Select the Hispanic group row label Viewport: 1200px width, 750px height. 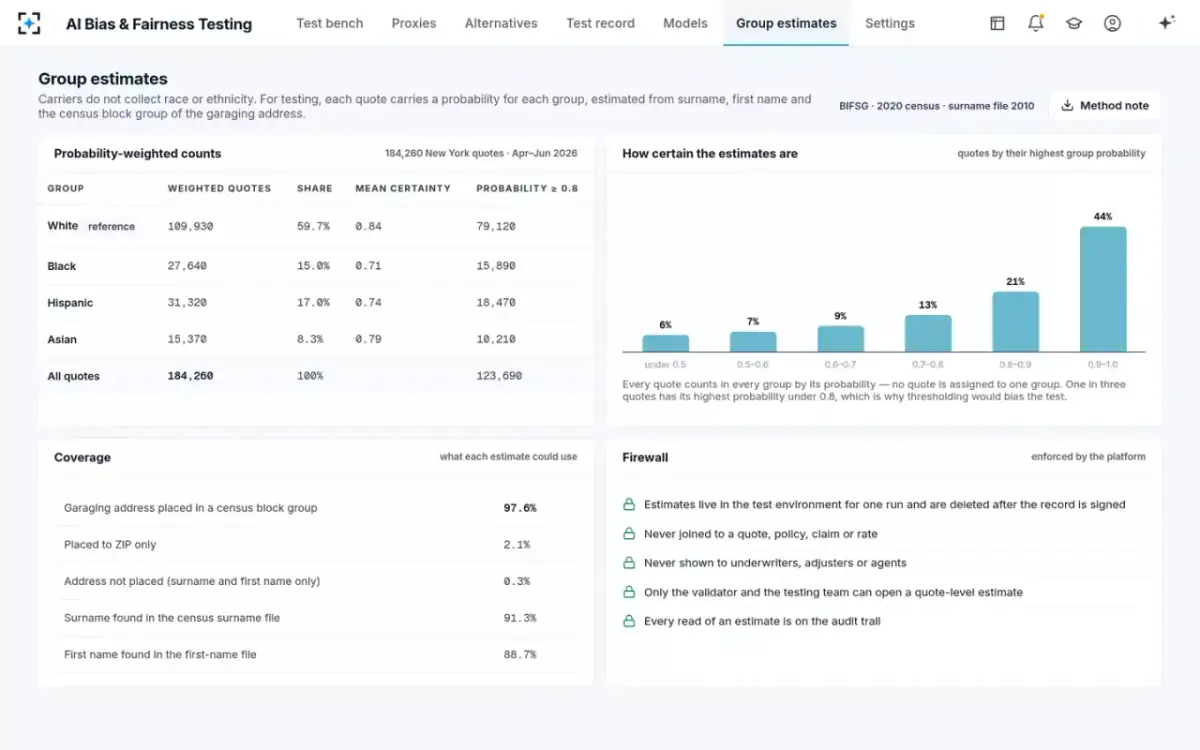coord(70,303)
